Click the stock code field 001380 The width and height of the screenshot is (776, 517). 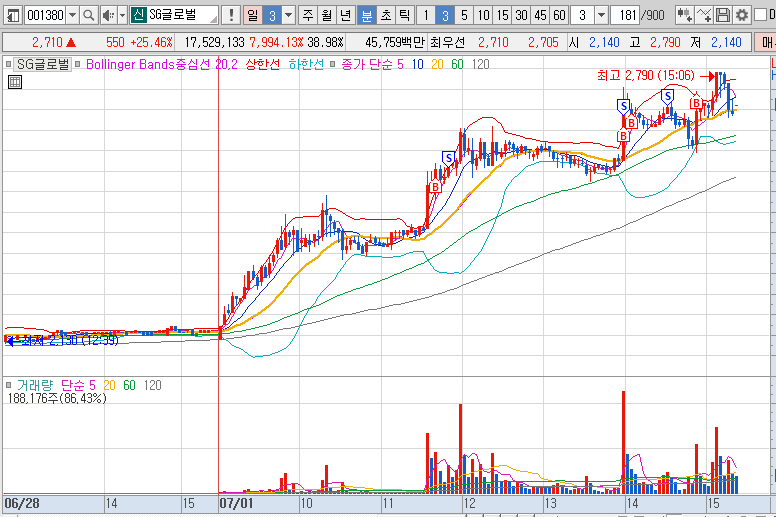[45, 15]
